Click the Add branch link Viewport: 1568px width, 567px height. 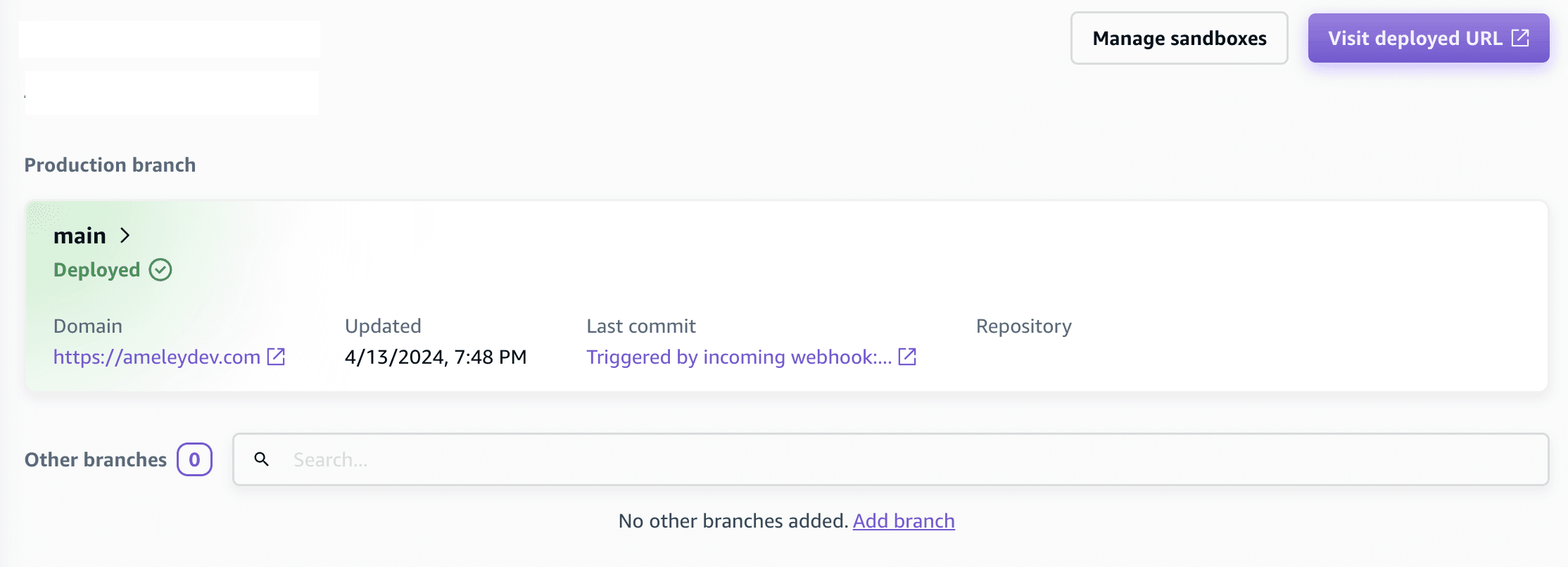(904, 521)
